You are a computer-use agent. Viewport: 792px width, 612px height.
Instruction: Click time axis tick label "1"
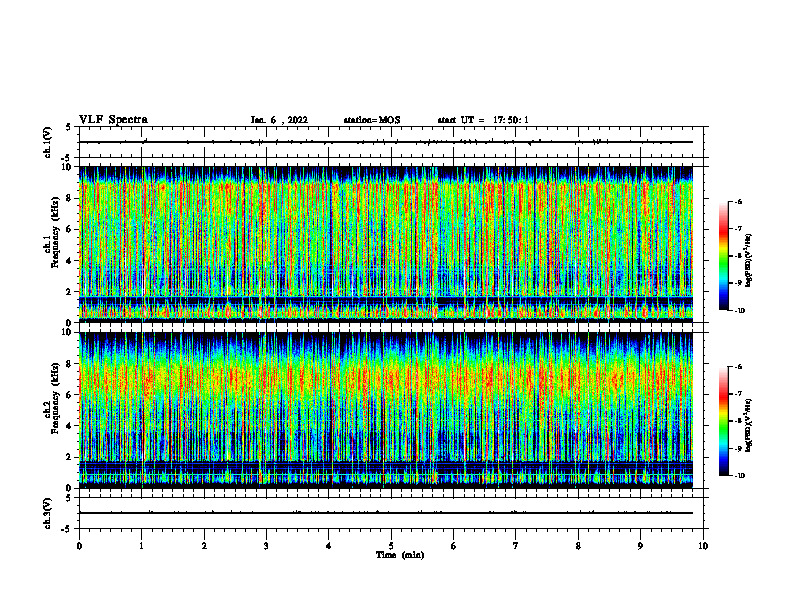141,546
